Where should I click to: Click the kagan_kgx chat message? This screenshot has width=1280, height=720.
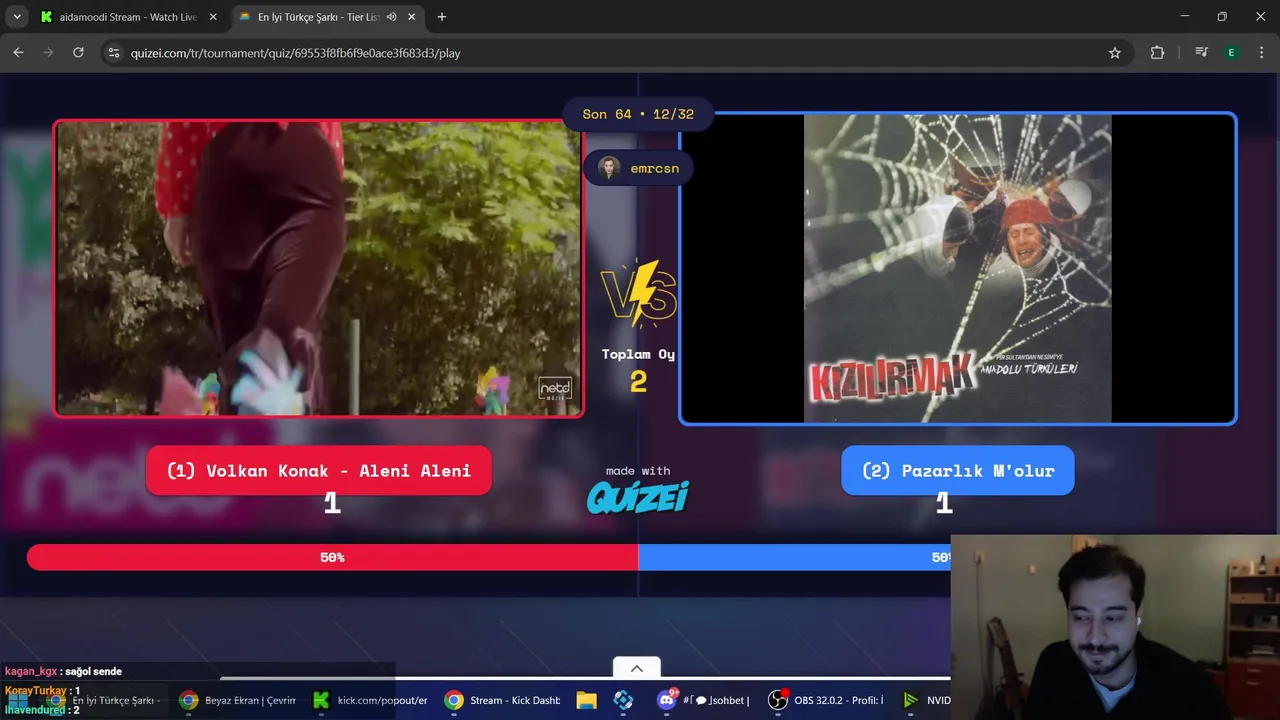tap(63, 671)
